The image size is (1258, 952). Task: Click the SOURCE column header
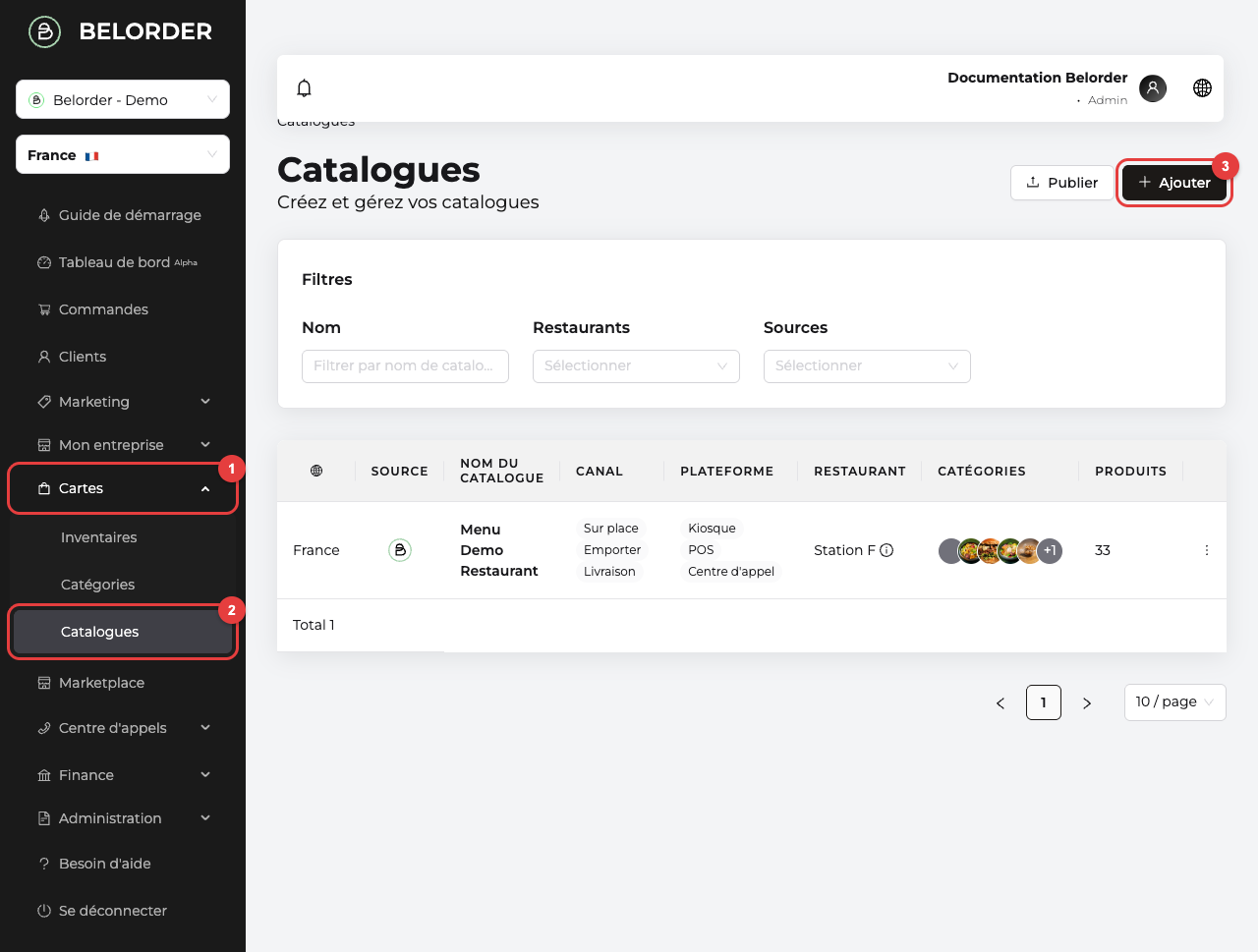pos(400,472)
